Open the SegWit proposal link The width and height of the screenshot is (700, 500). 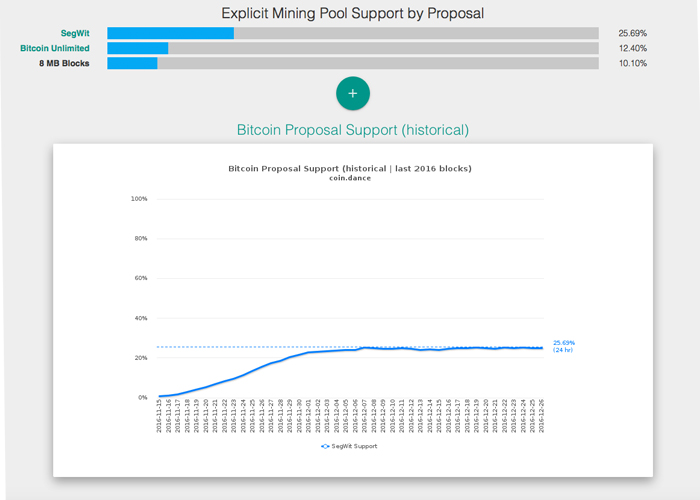pos(75,33)
